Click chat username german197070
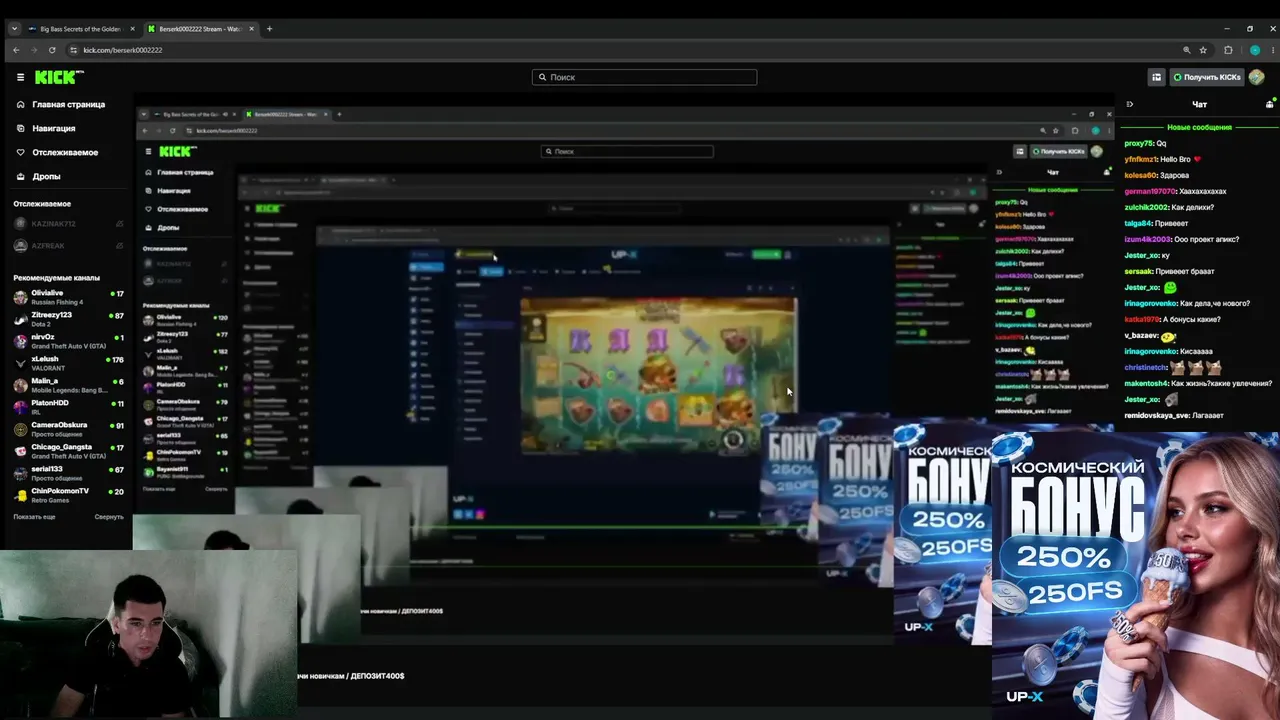 [1149, 191]
